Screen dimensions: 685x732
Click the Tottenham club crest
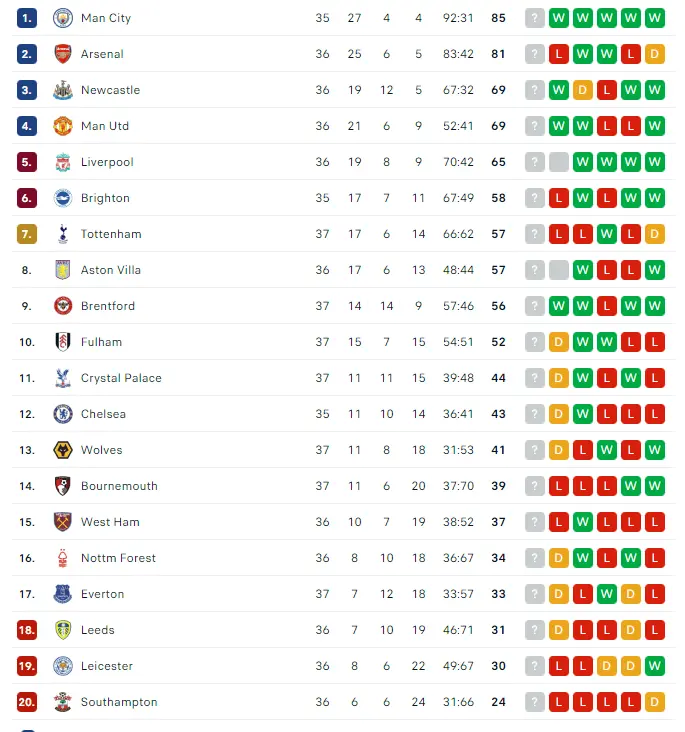[x=63, y=234]
